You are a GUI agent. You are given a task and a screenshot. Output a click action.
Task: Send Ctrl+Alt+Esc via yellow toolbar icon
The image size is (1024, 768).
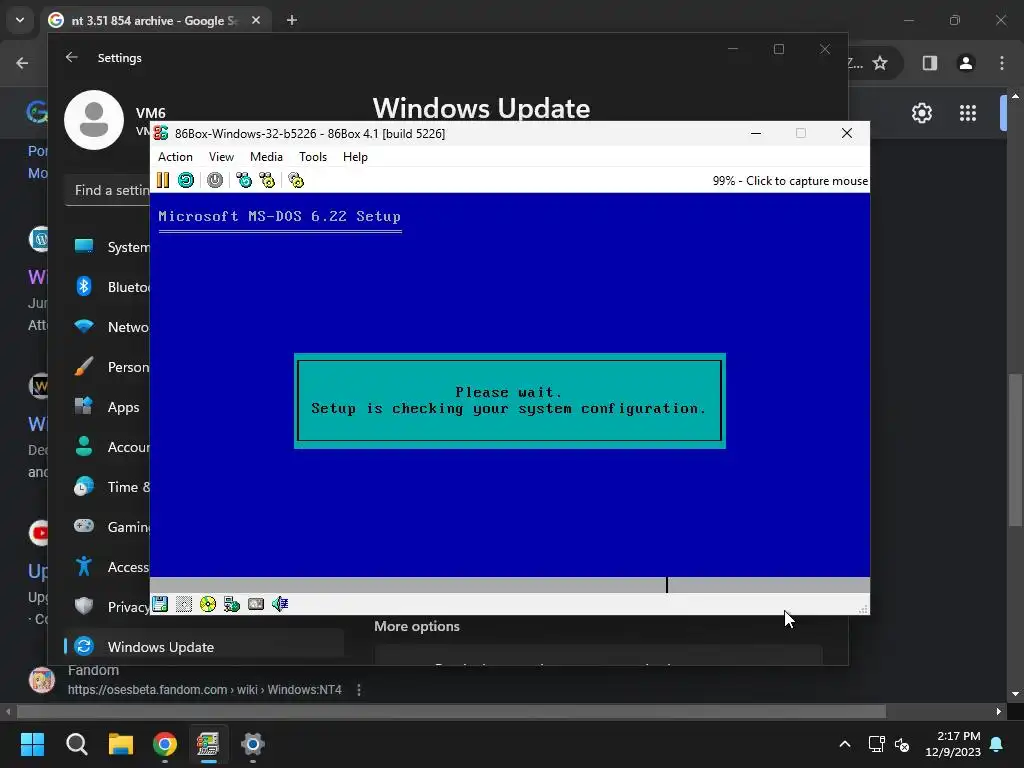[x=267, y=180]
